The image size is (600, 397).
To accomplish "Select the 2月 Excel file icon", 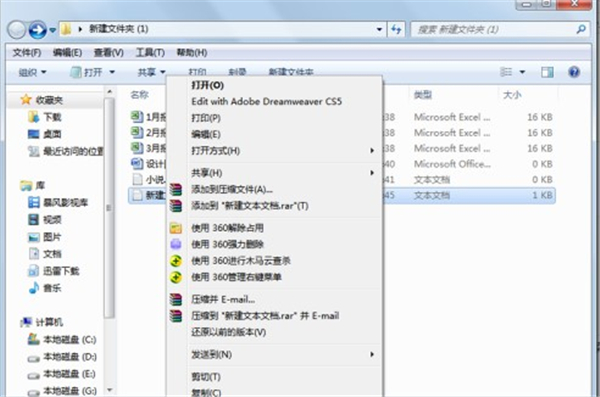I will 137,132.
